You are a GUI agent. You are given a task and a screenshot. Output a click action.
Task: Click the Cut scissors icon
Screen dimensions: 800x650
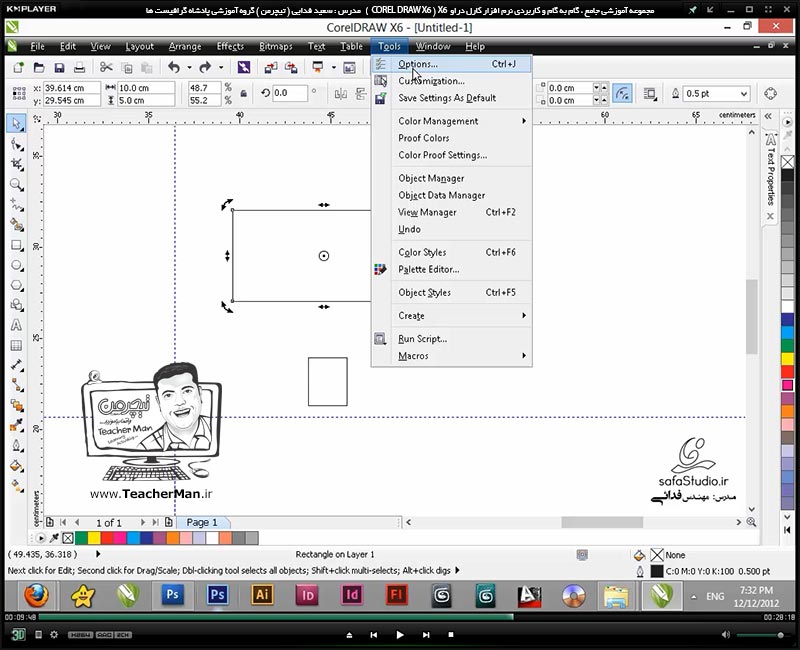pyautogui.click(x=106, y=67)
